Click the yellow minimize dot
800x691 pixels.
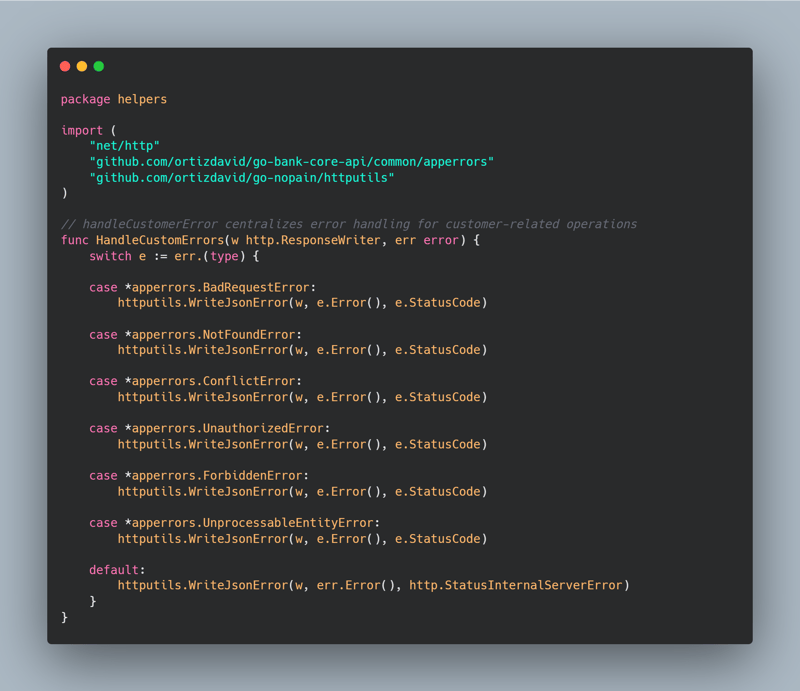[x=82, y=66]
